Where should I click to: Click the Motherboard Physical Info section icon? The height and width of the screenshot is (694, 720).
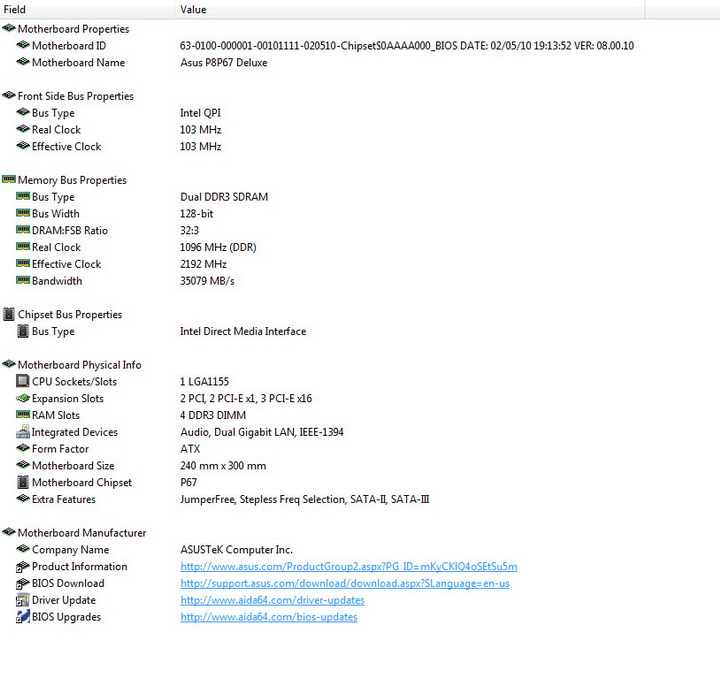pos(9,364)
